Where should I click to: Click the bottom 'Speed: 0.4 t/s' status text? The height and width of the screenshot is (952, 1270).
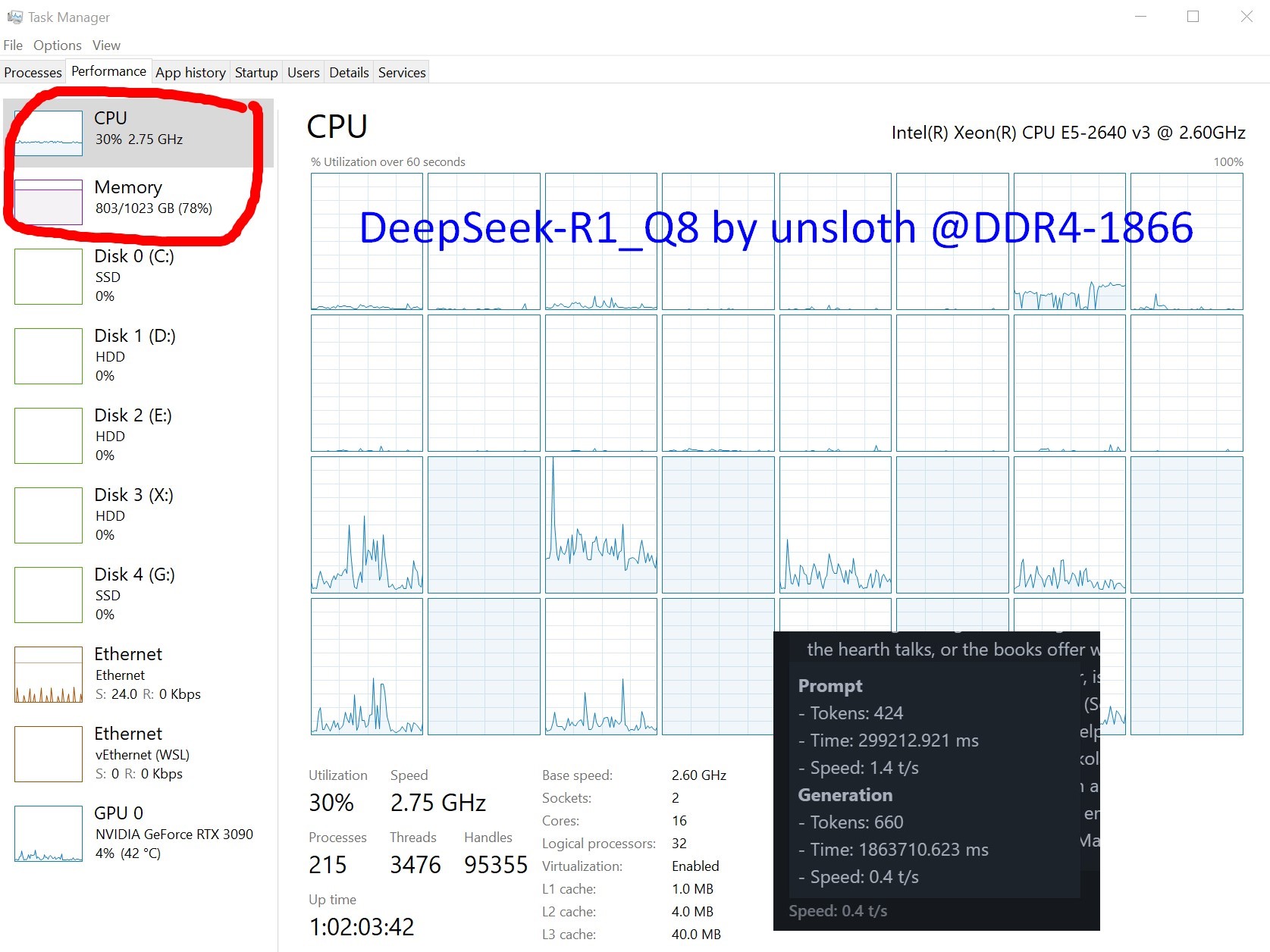[838, 911]
